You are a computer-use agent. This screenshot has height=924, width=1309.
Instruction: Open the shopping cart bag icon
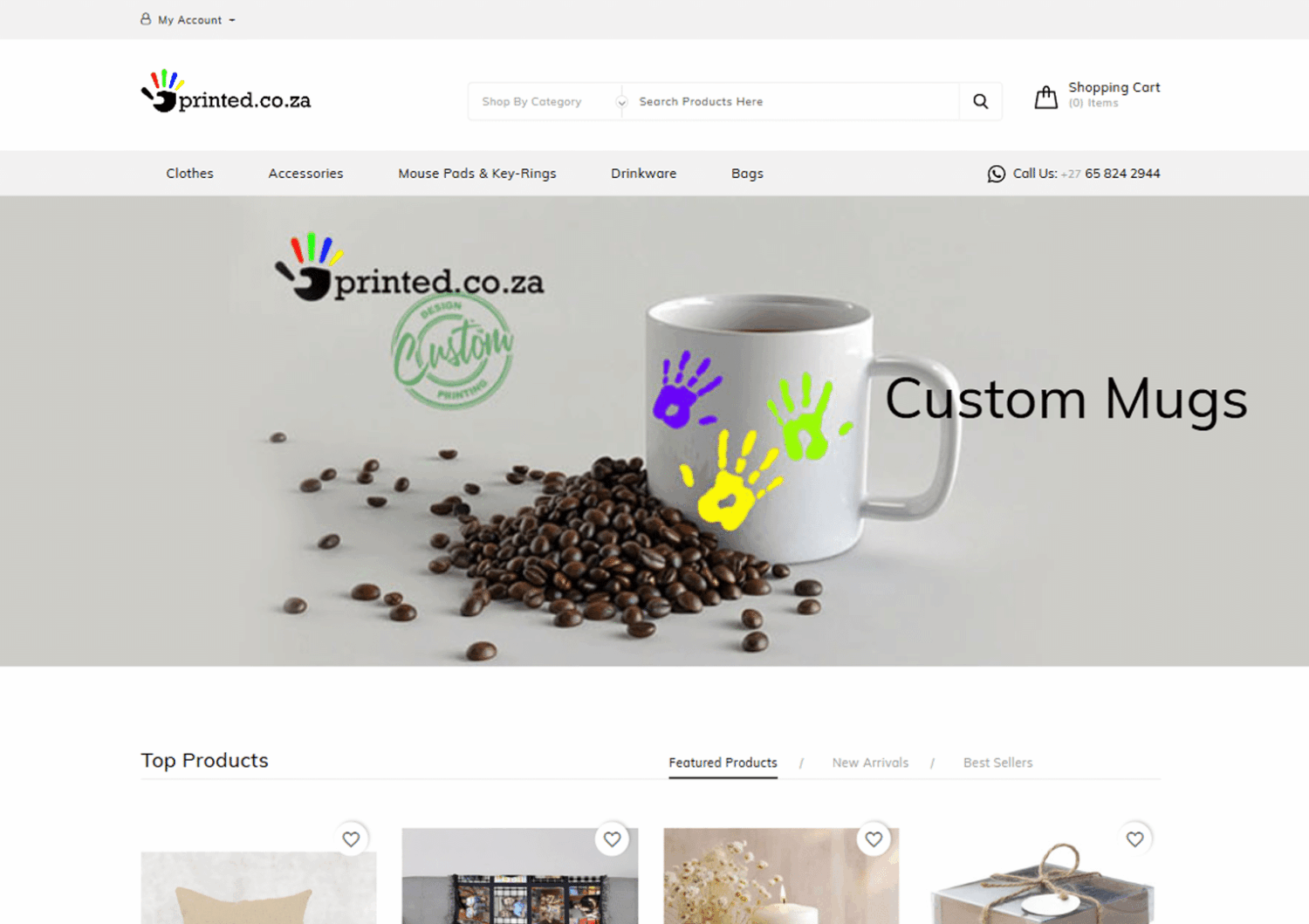1045,97
